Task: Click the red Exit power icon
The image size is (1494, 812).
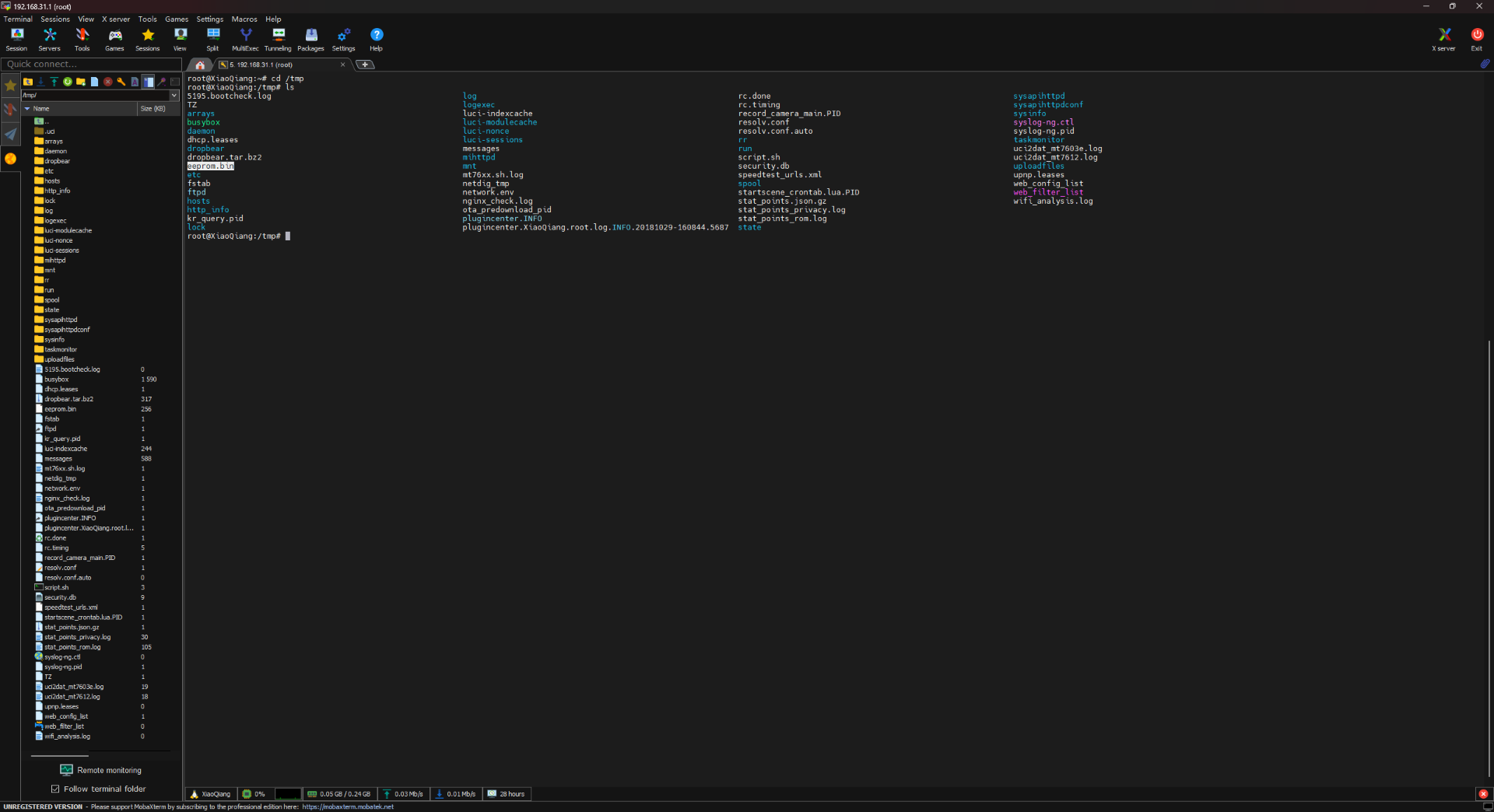Action: click(1476, 39)
